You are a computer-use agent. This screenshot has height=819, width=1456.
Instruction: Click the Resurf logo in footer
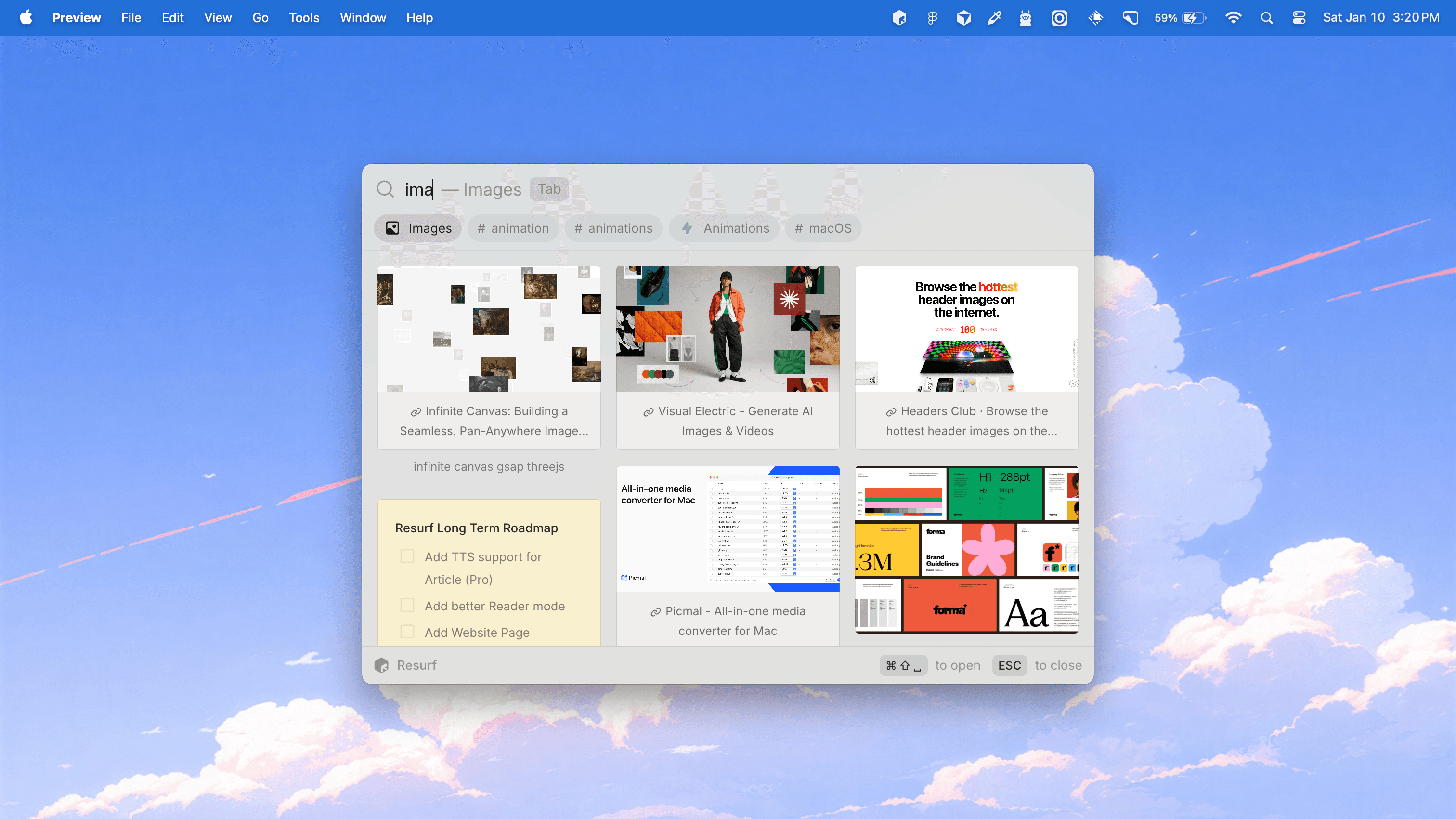(x=382, y=665)
